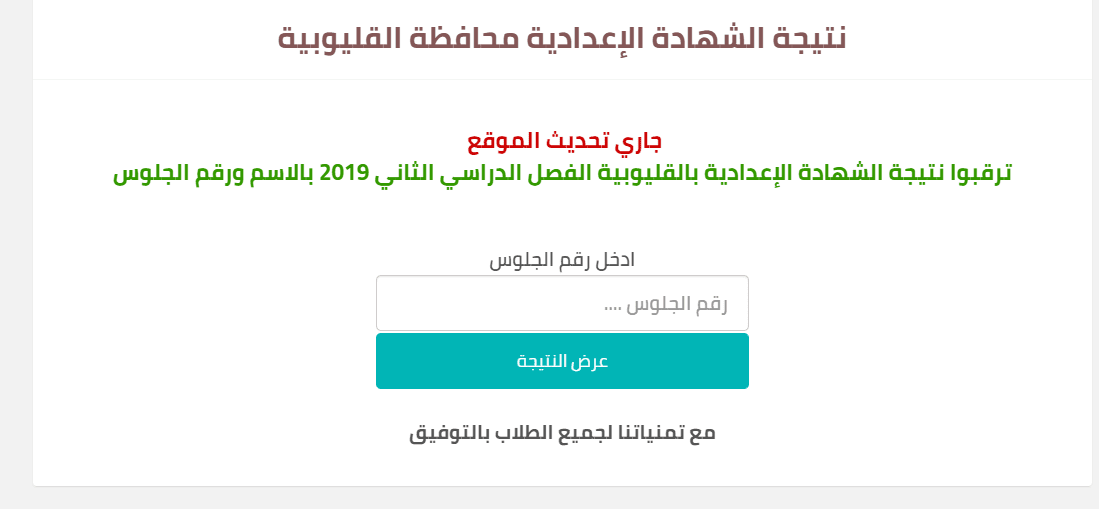1099x509 pixels.
Task: Click the word الطلاب in the footer message
Action: (x=523, y=432)
